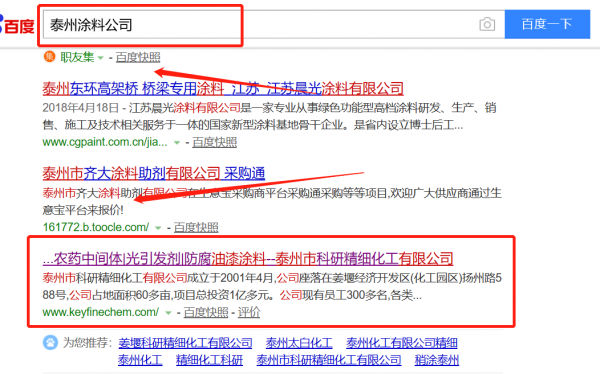Open recommended search 粉涂泰州

[437, 360]
